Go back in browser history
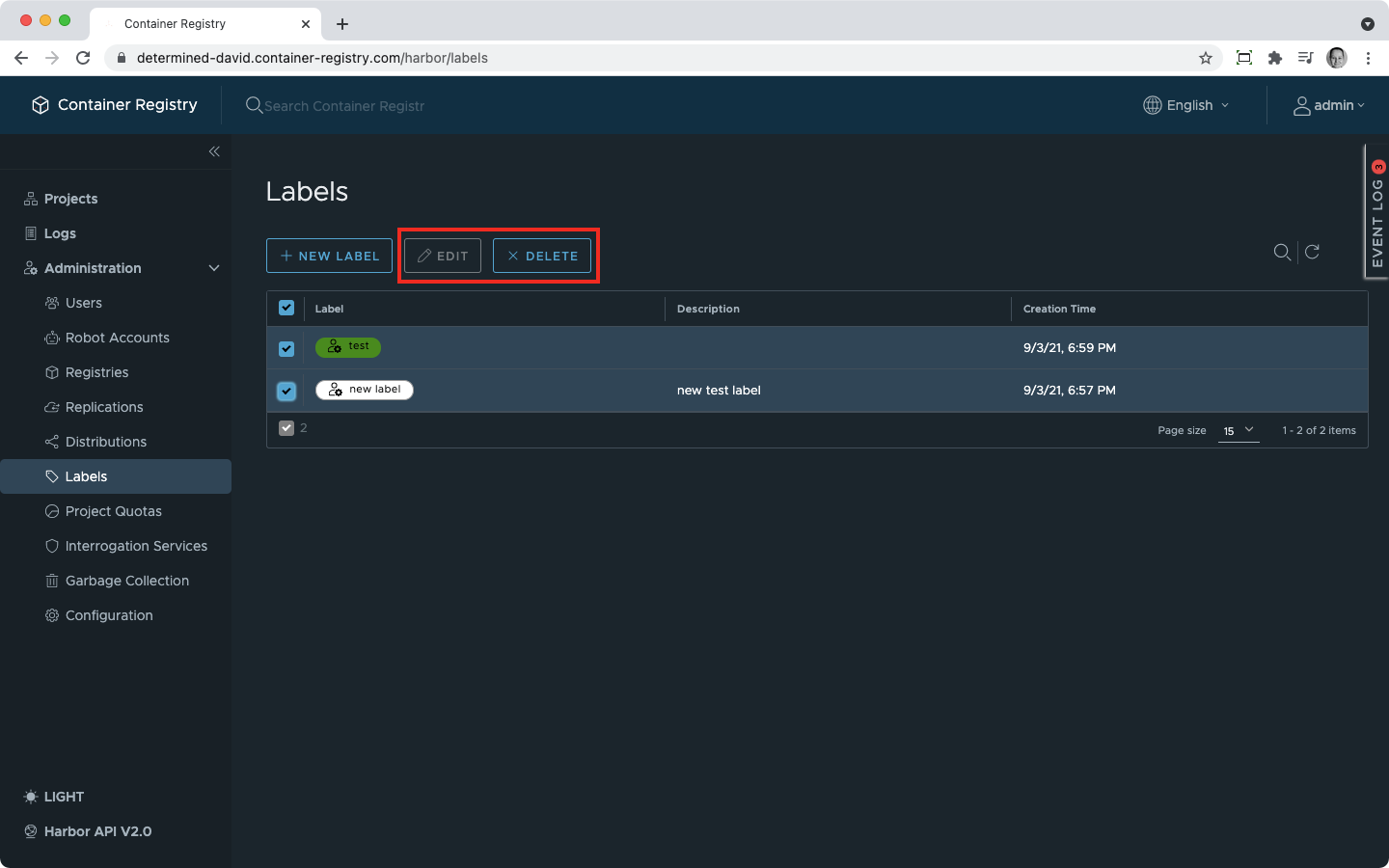The image size is (1389, 868). [x=21, y=58]
